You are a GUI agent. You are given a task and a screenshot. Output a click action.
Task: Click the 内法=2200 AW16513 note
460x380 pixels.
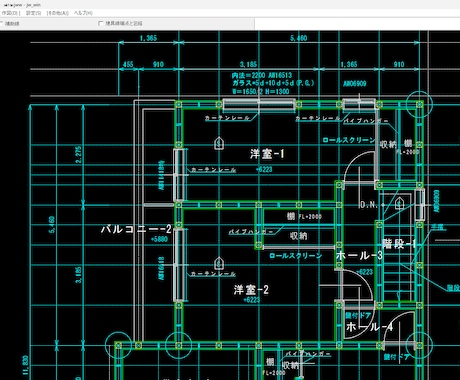(x=262, y=75)
